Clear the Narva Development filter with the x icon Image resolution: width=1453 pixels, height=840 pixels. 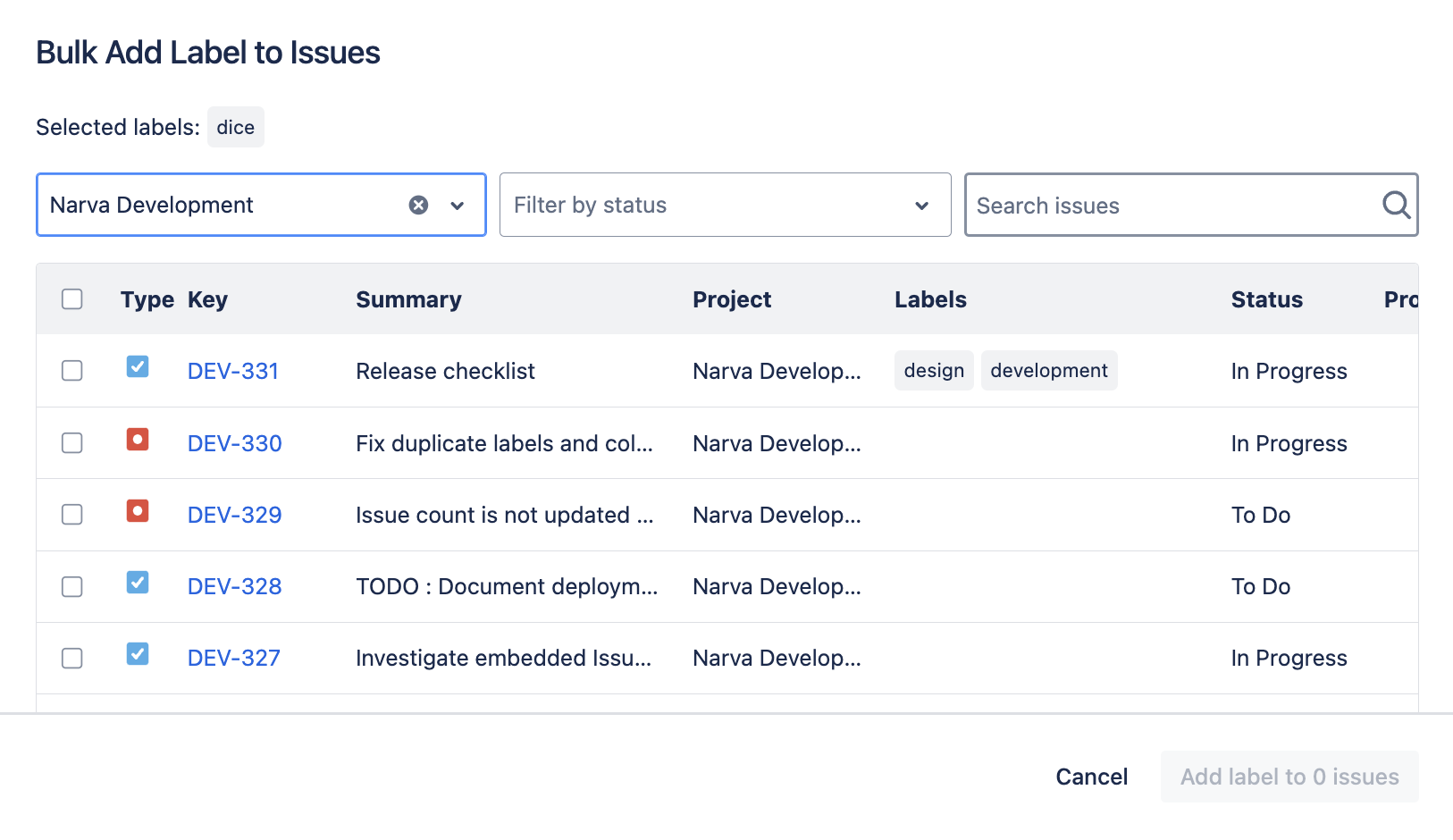click(x=417, y=205)
